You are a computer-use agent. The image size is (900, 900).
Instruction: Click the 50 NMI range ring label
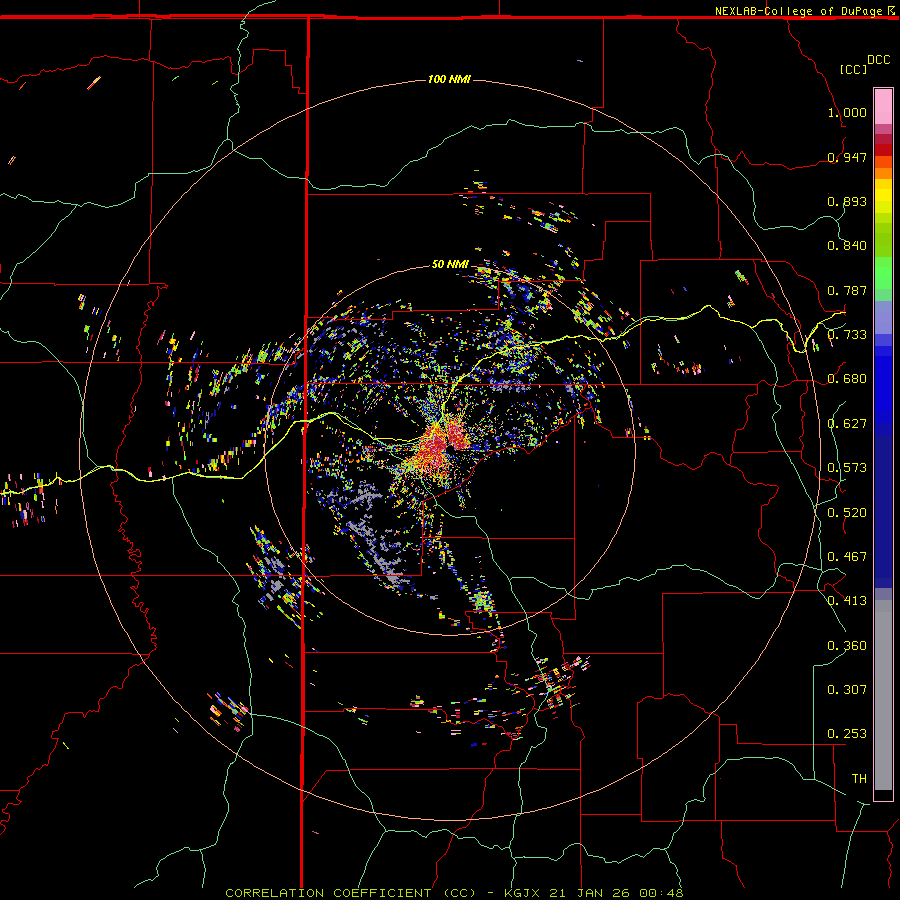click(450, 264)
